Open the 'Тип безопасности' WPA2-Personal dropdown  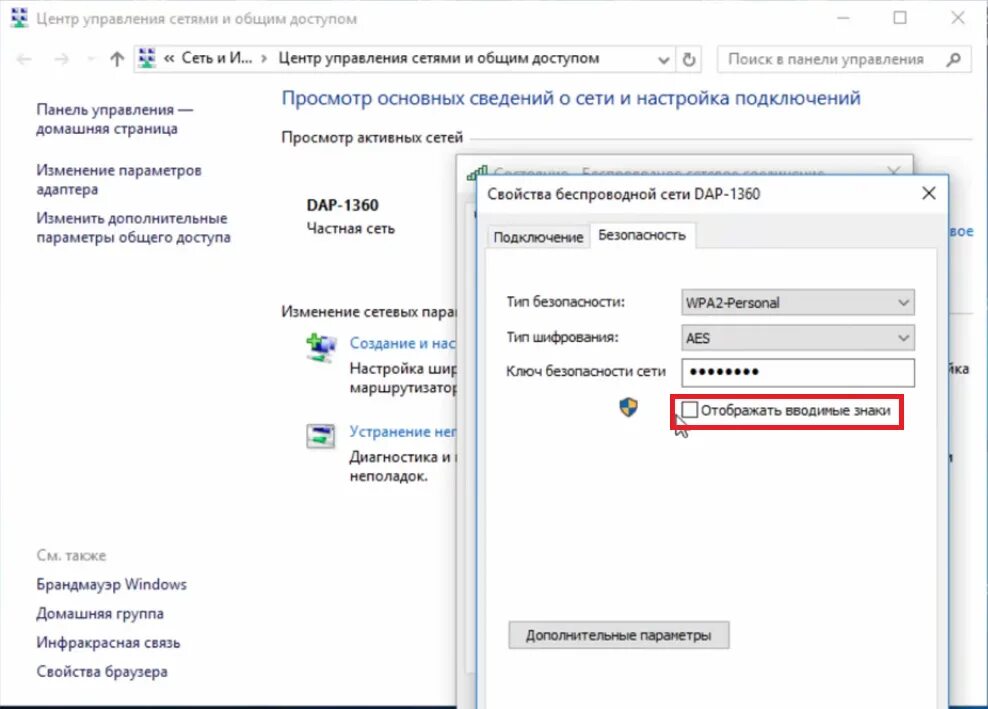pos(798,303)
